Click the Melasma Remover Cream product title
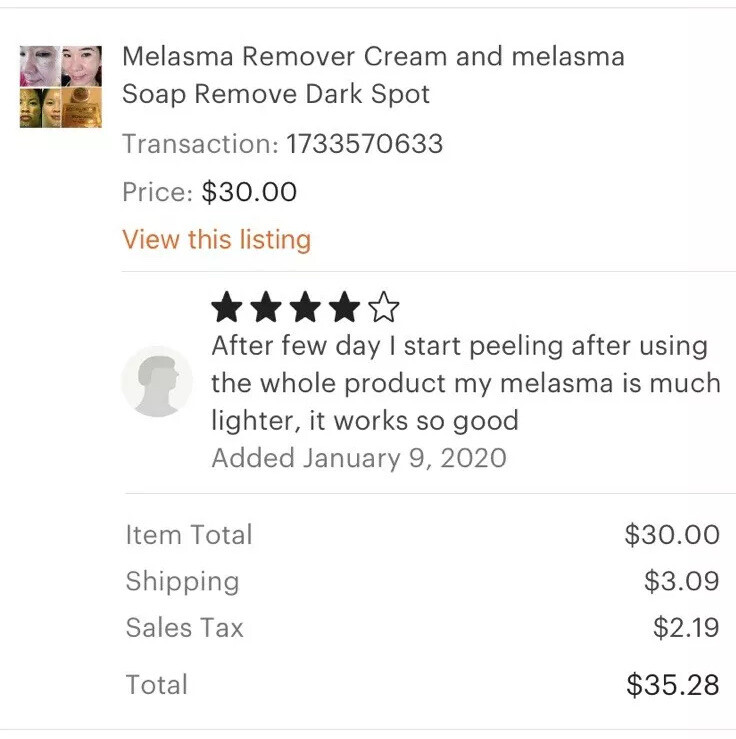The image size is (736, 739). point(373,75)
